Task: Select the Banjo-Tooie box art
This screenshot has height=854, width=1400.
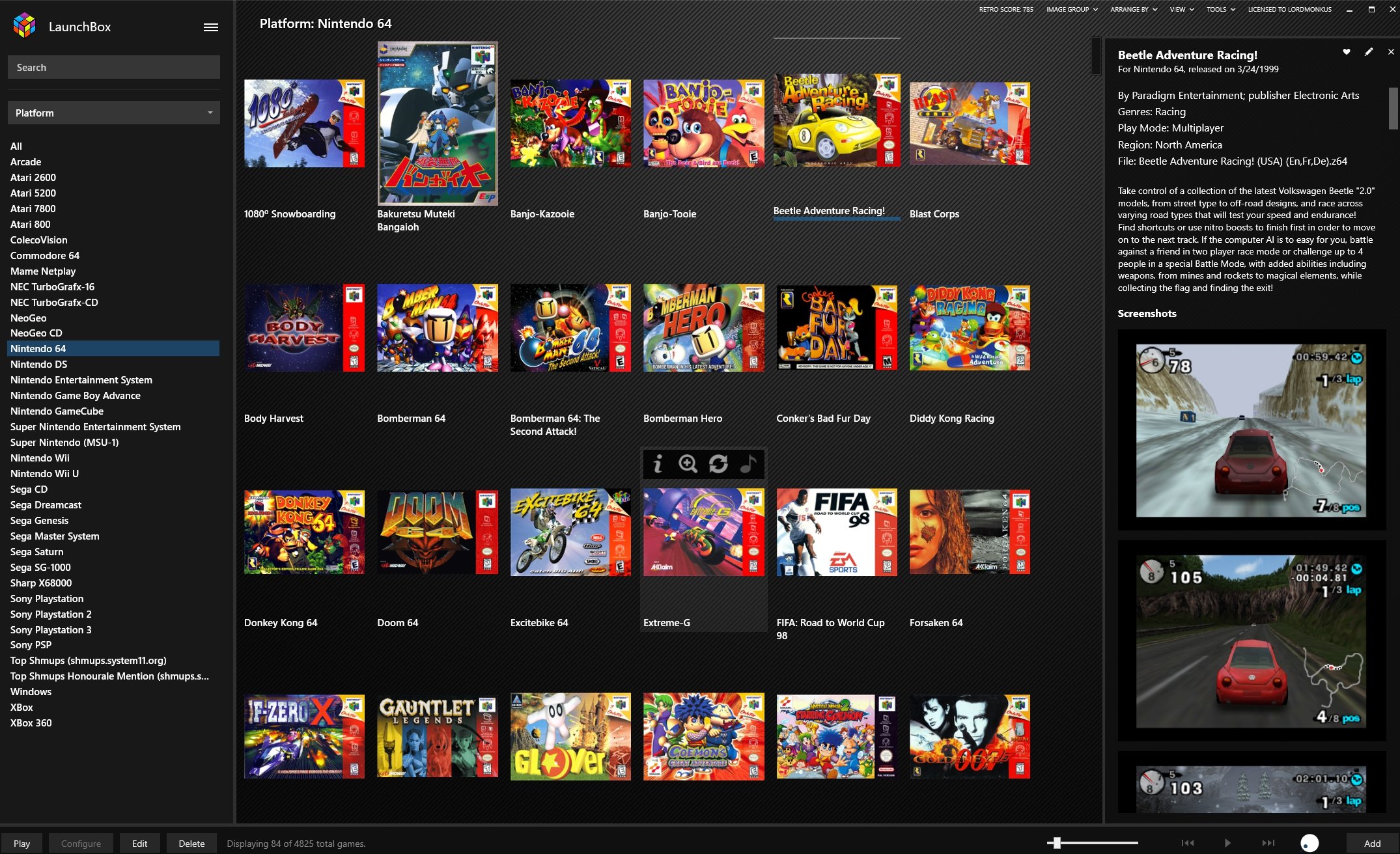Action: pyautogui.click(x=703, y=124)
